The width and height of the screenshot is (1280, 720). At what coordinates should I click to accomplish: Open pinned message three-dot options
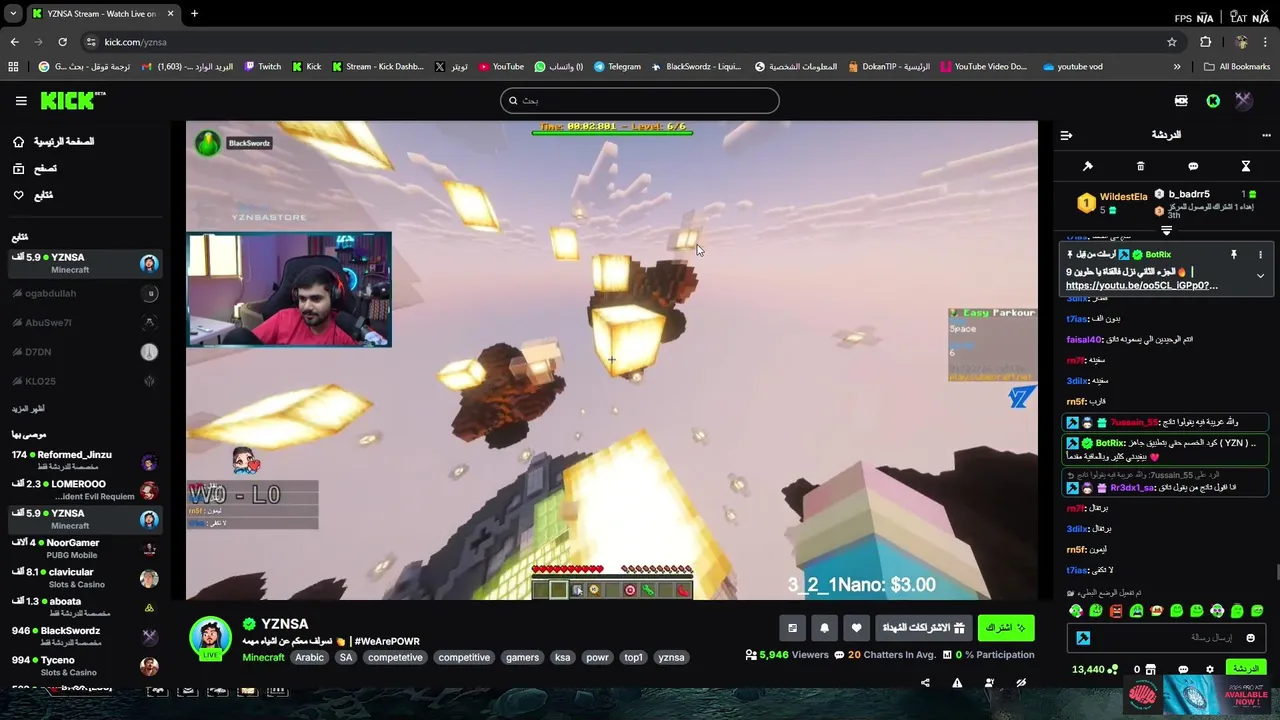click(x=1260, y=255)
